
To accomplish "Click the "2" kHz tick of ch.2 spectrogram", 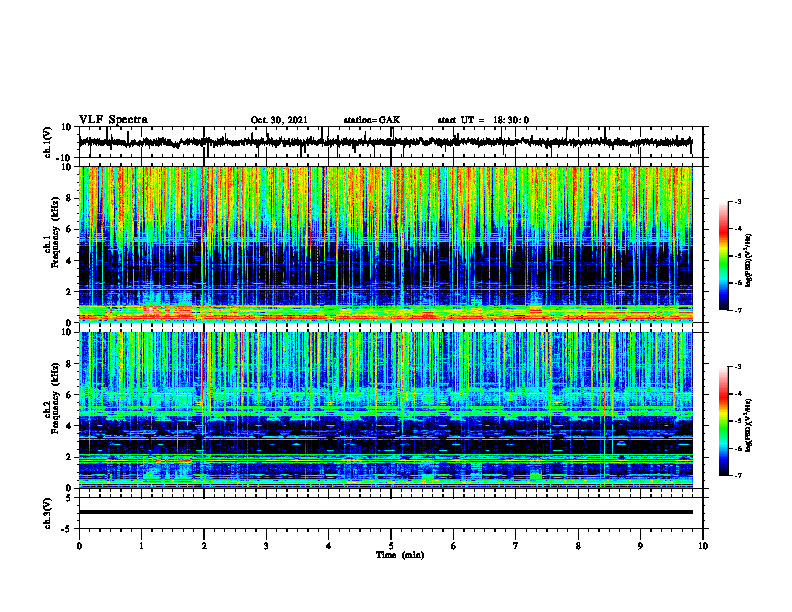I will 70,457.
